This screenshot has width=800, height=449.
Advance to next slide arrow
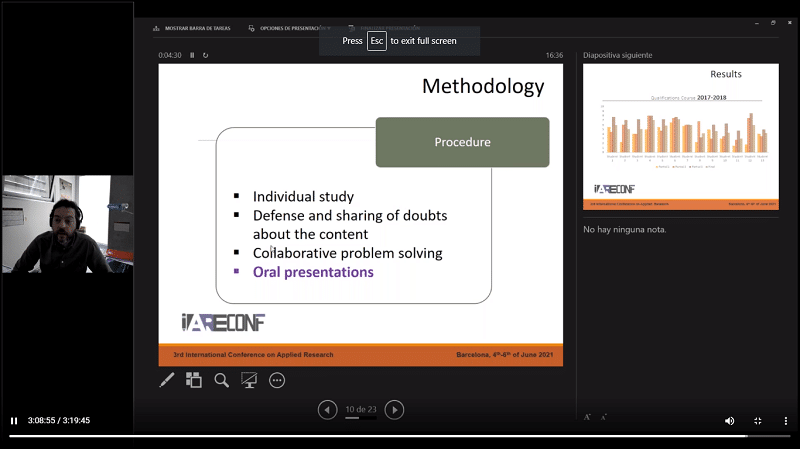394,409
